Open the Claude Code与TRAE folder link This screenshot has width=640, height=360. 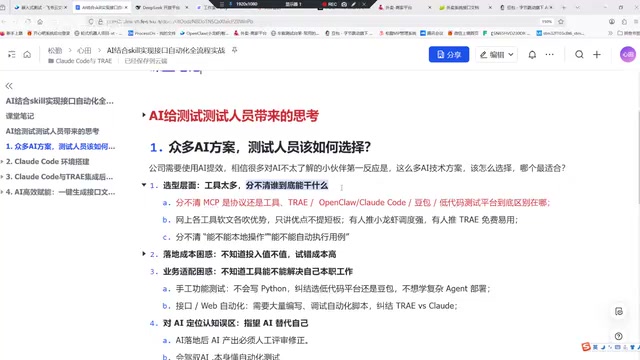click(80, 61)
